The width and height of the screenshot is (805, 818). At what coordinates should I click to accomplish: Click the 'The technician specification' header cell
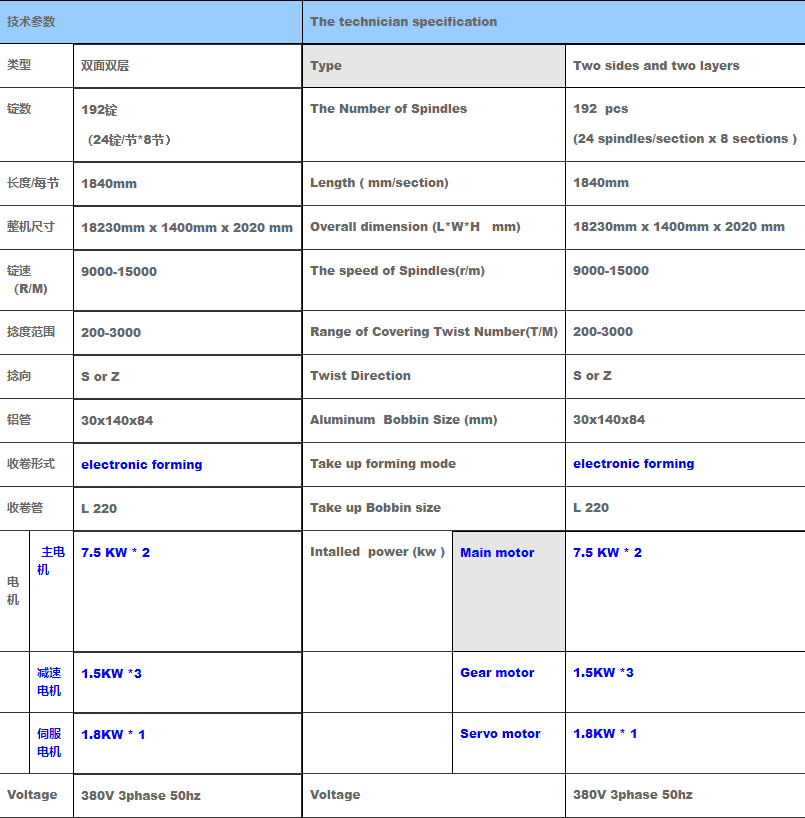[x=403, y=22]
